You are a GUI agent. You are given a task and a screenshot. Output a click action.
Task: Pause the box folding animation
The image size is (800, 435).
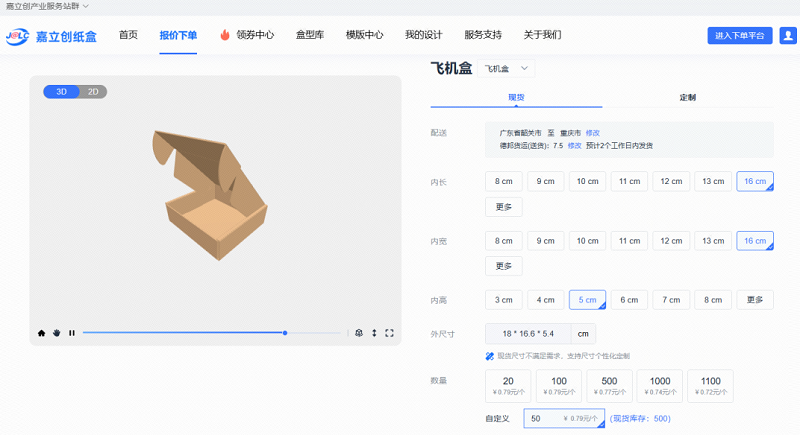72,333
